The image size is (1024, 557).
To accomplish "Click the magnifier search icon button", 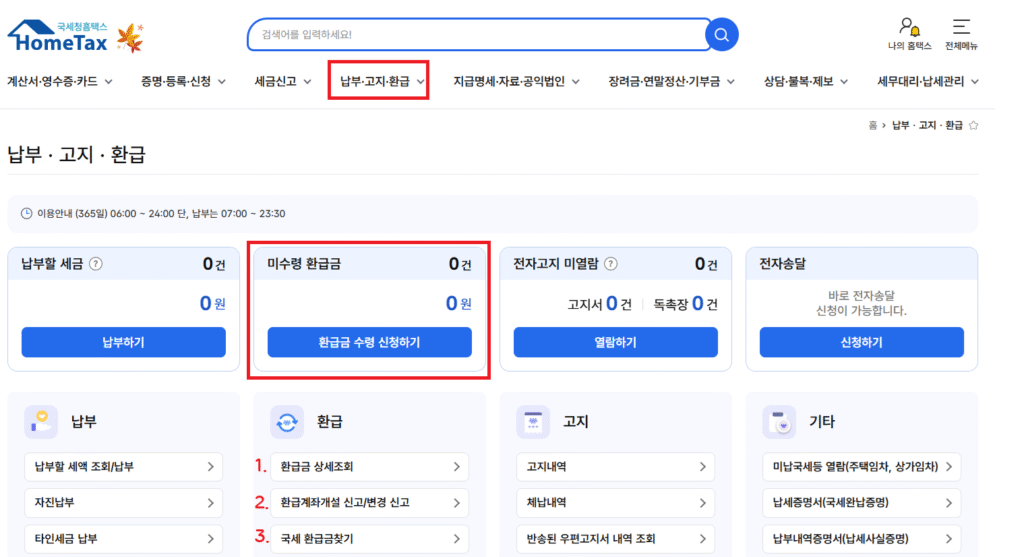I will point(721,35).
